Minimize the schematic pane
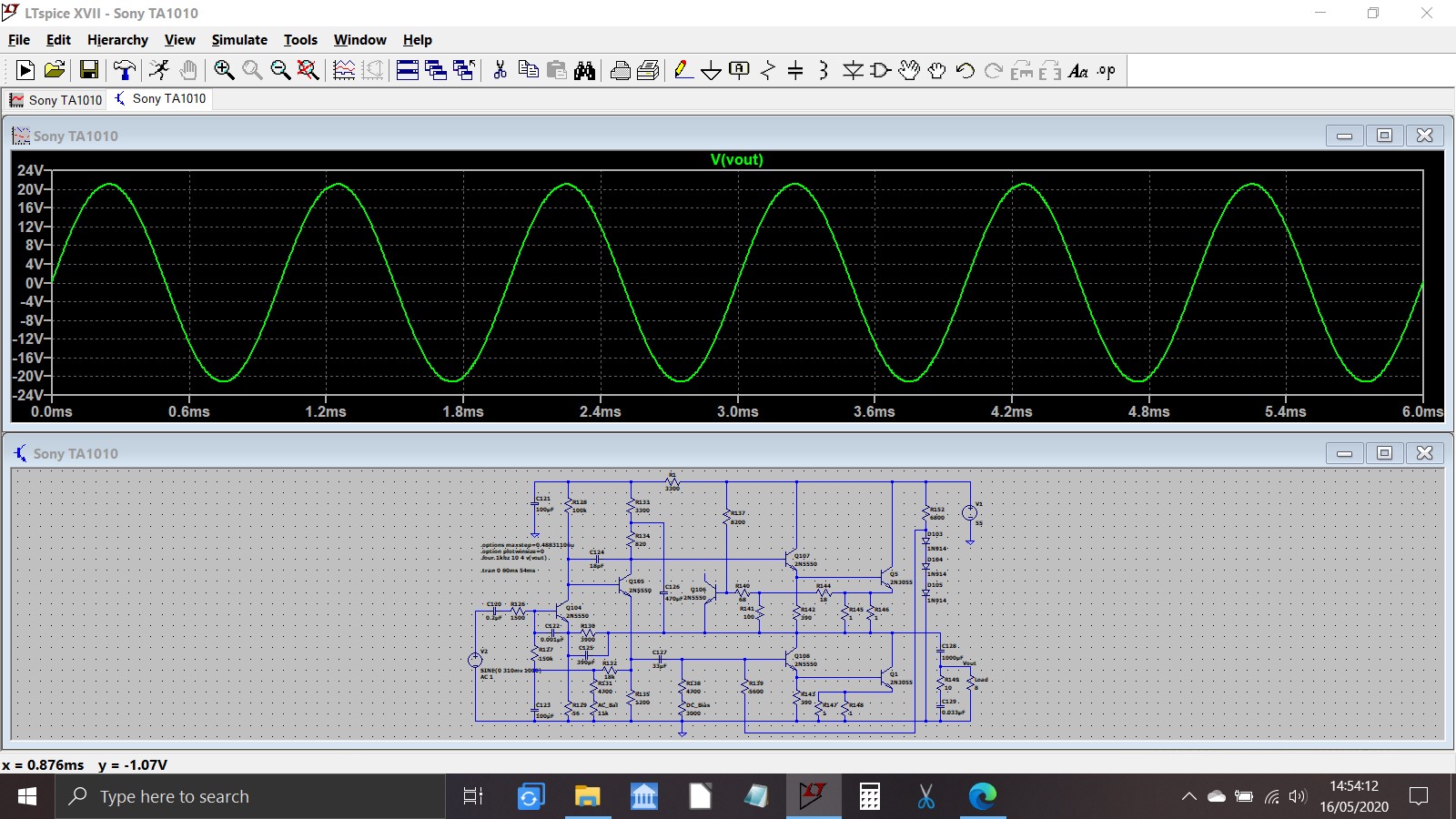Image resolution: width=1456 pixels, height=819 pixels. [1344, 453]
